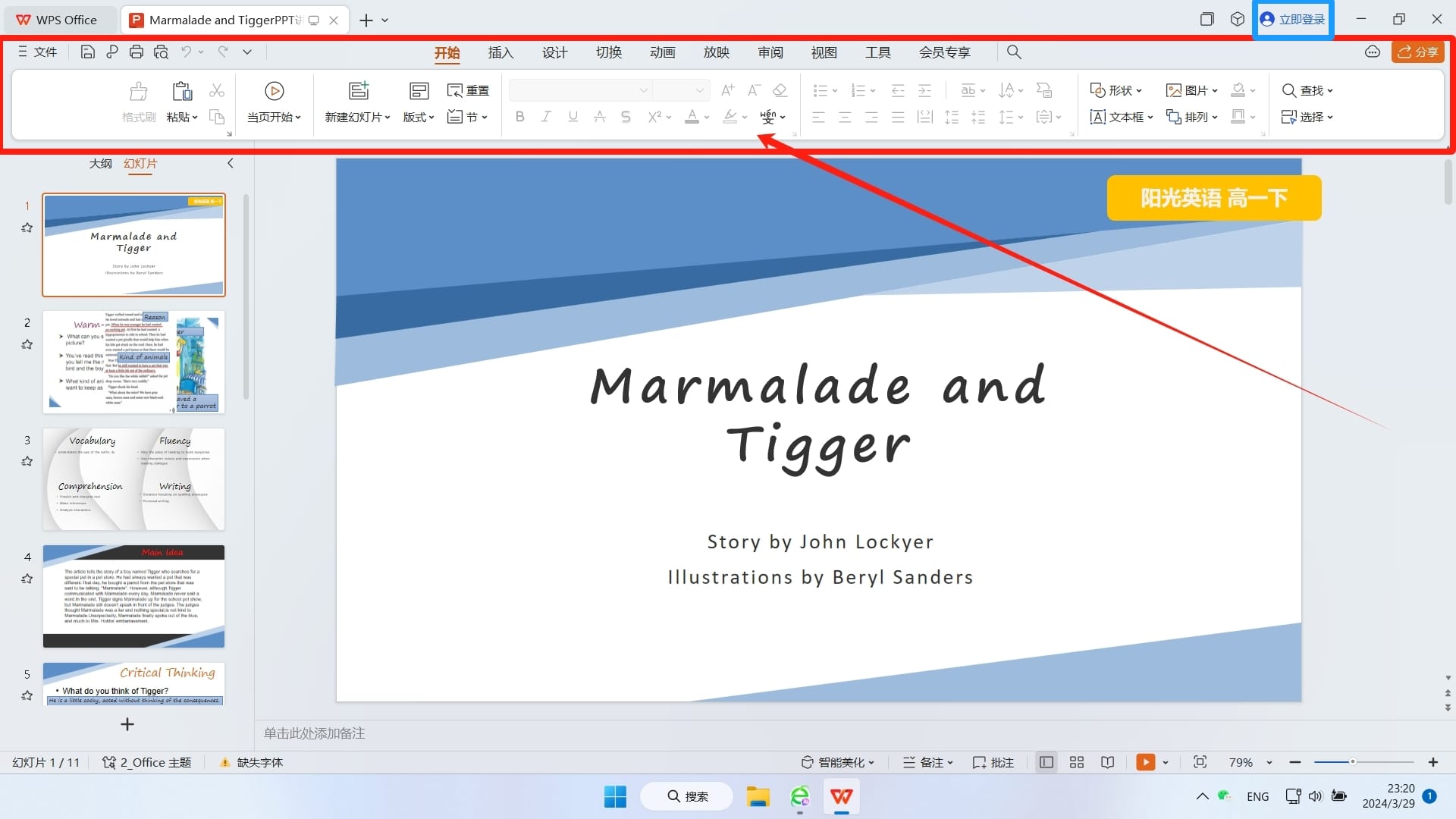The height and width of the screenshot is (819, 1456).
Task: Click the Windows Start button
Action: tap(615, 796)
